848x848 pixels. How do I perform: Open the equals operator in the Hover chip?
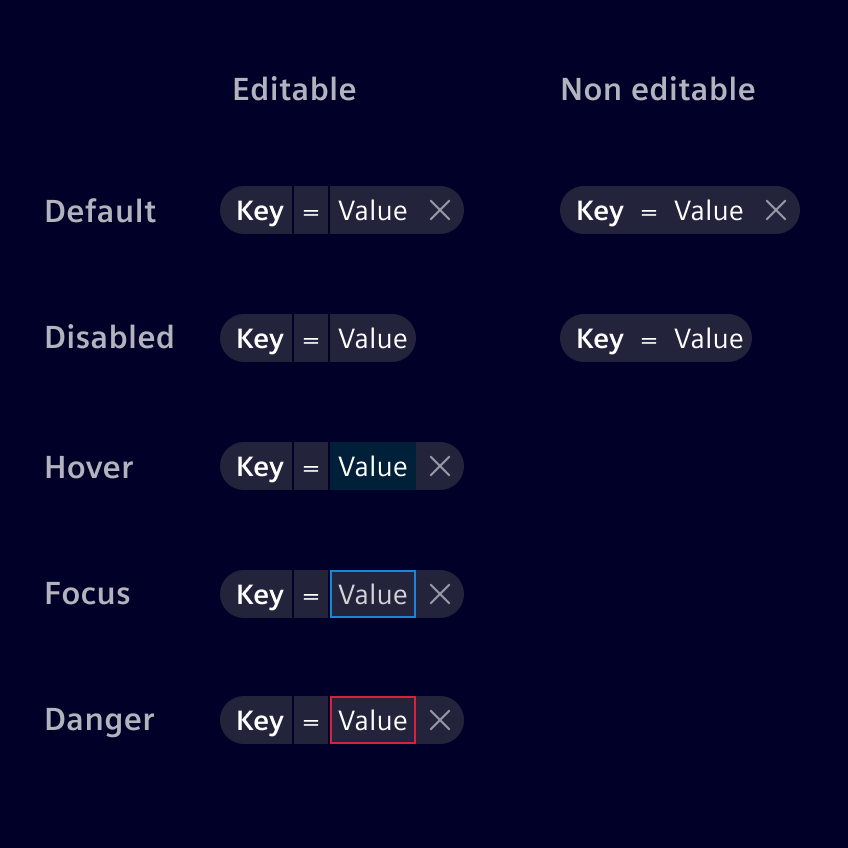[311, 467]
